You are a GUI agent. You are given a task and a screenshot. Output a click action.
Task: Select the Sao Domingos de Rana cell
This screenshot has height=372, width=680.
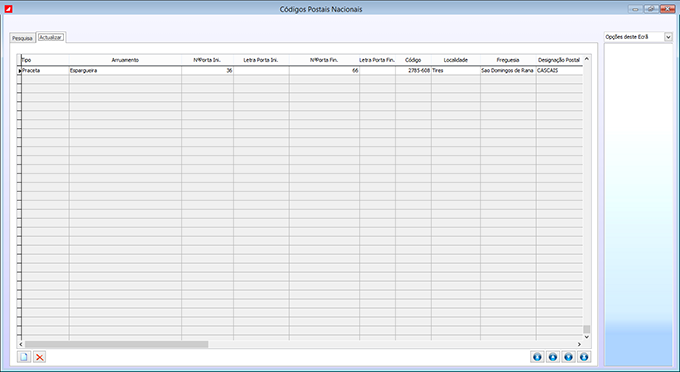tap(508, 70)
